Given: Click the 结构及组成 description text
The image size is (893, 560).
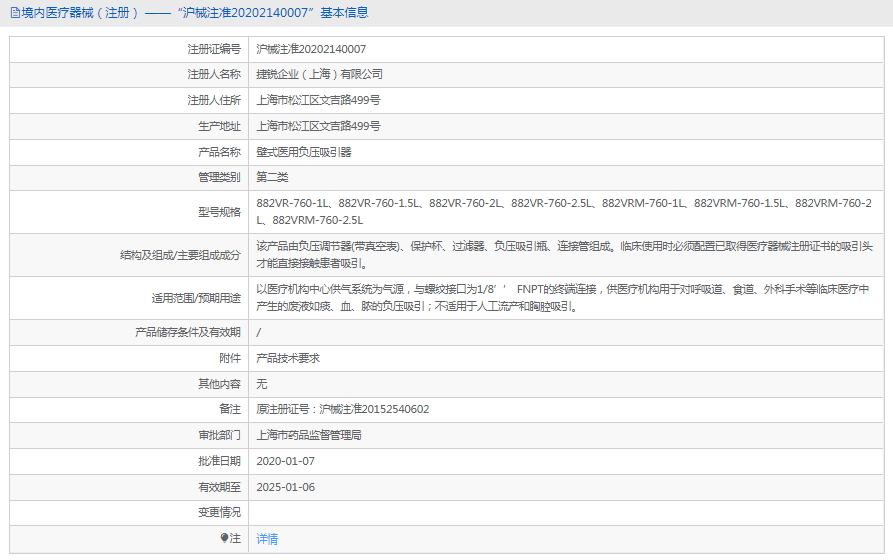Looking at the screenshot, I should [x=563, y=255].
